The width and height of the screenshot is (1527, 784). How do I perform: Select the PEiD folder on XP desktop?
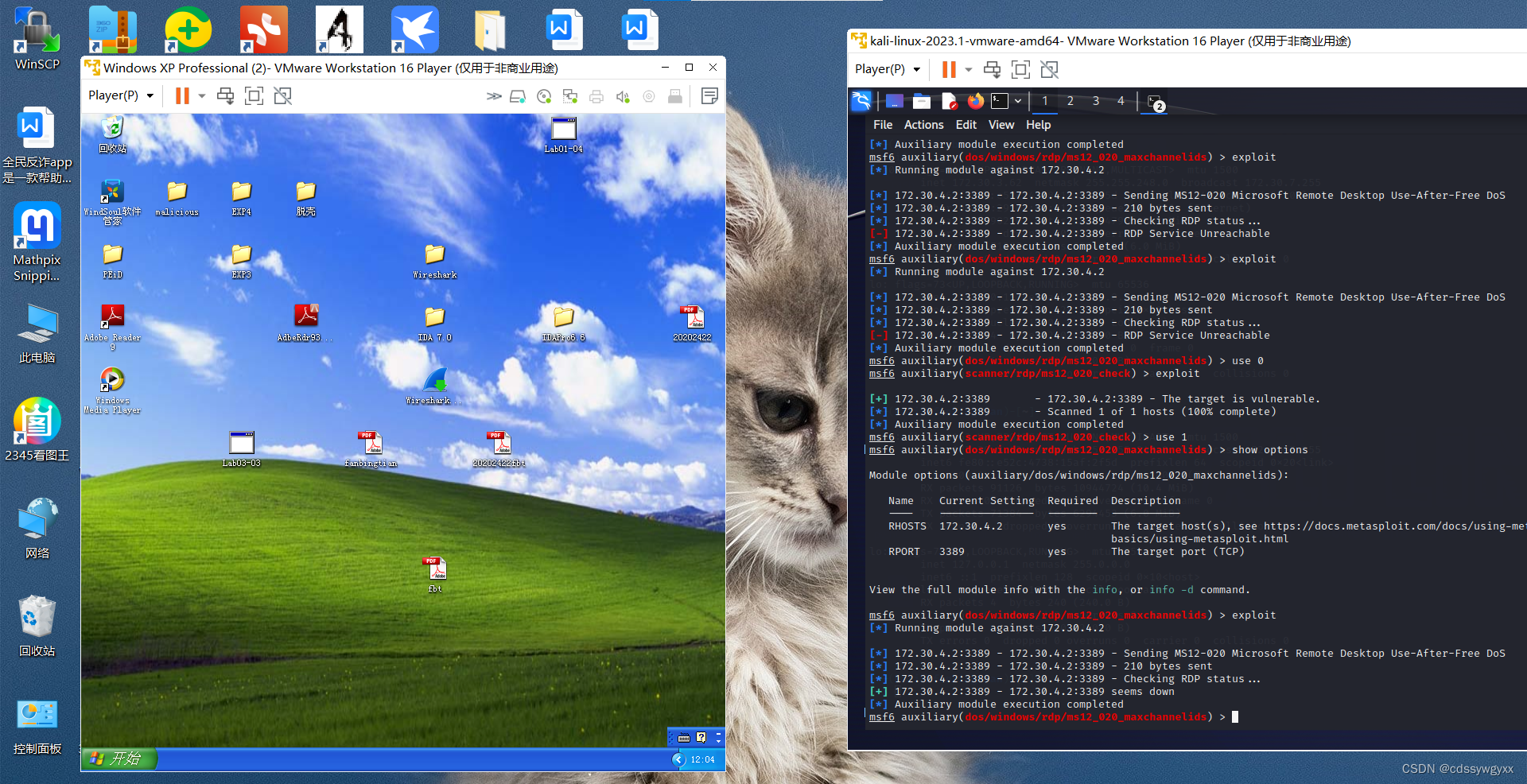tap(112, 262)
